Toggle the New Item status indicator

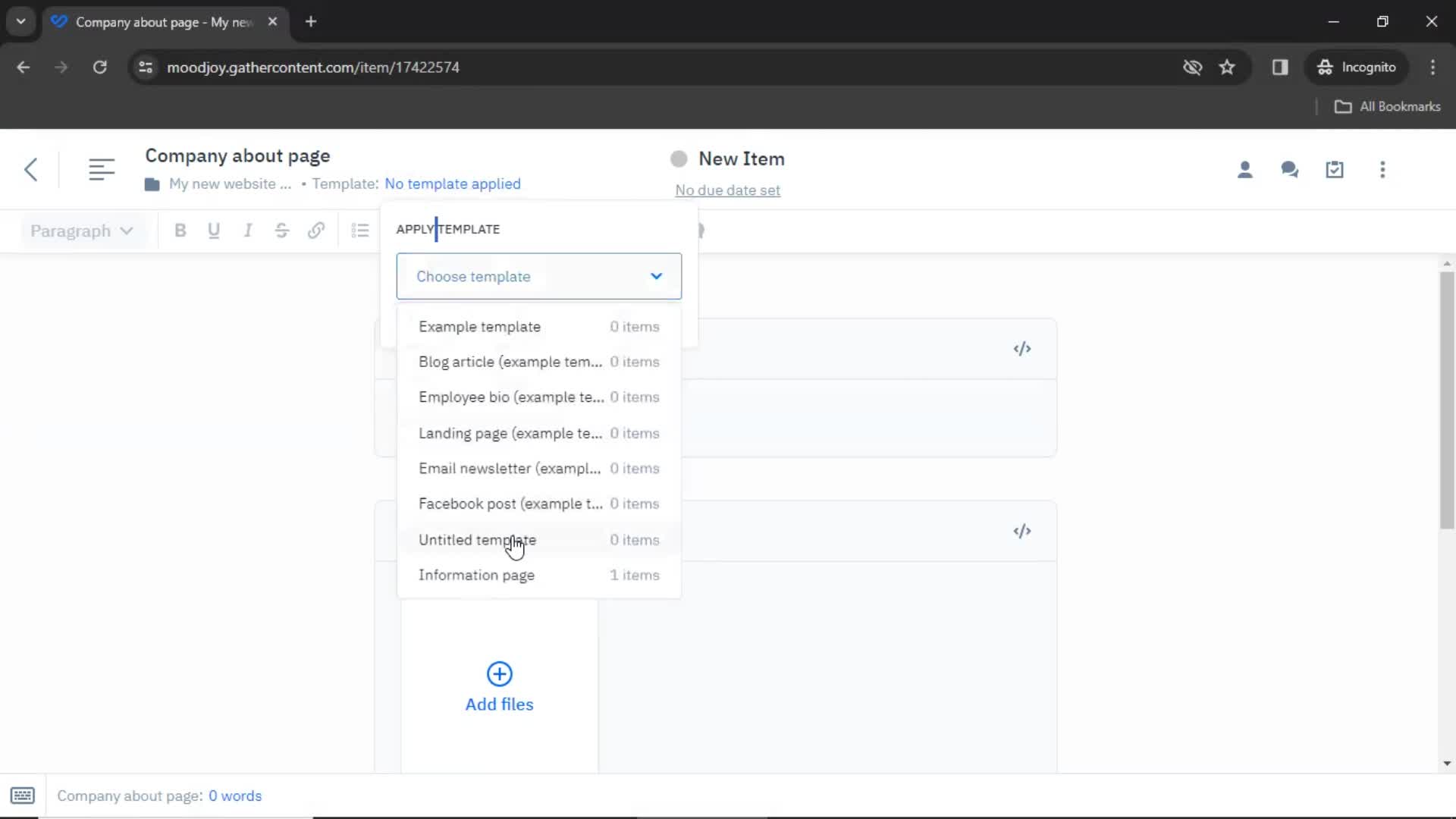678,158
